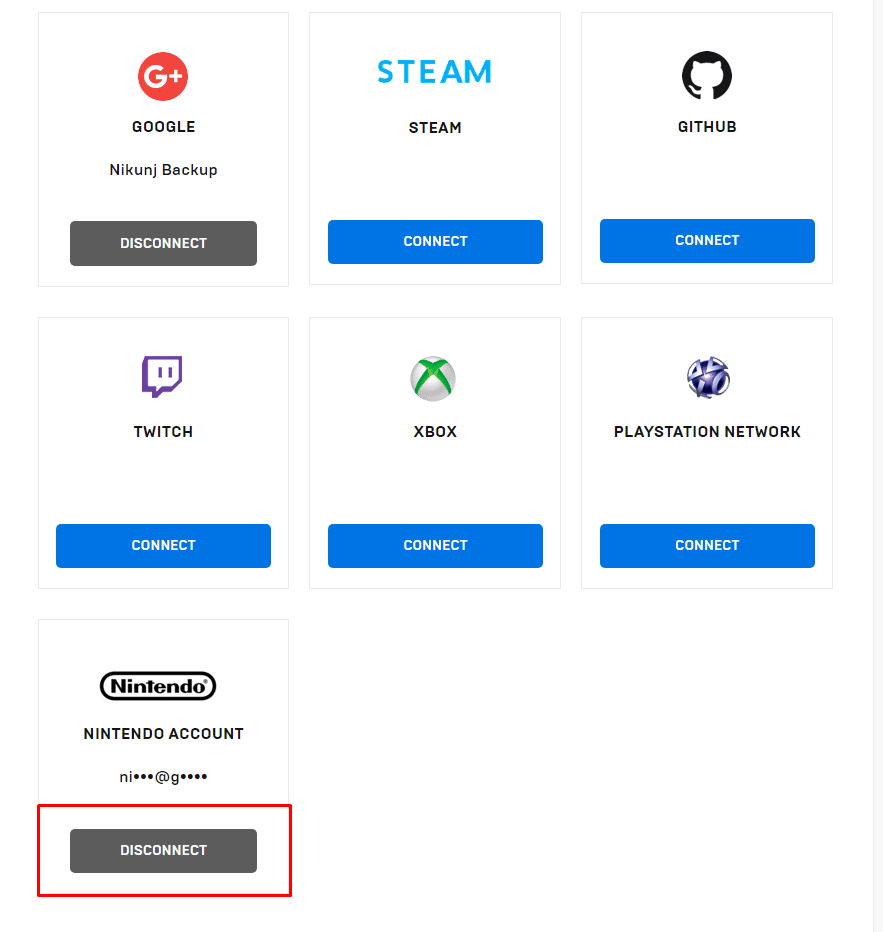Click the Nintendo logo
Viewport: 883px width, 932px height.
coord(158,686)
